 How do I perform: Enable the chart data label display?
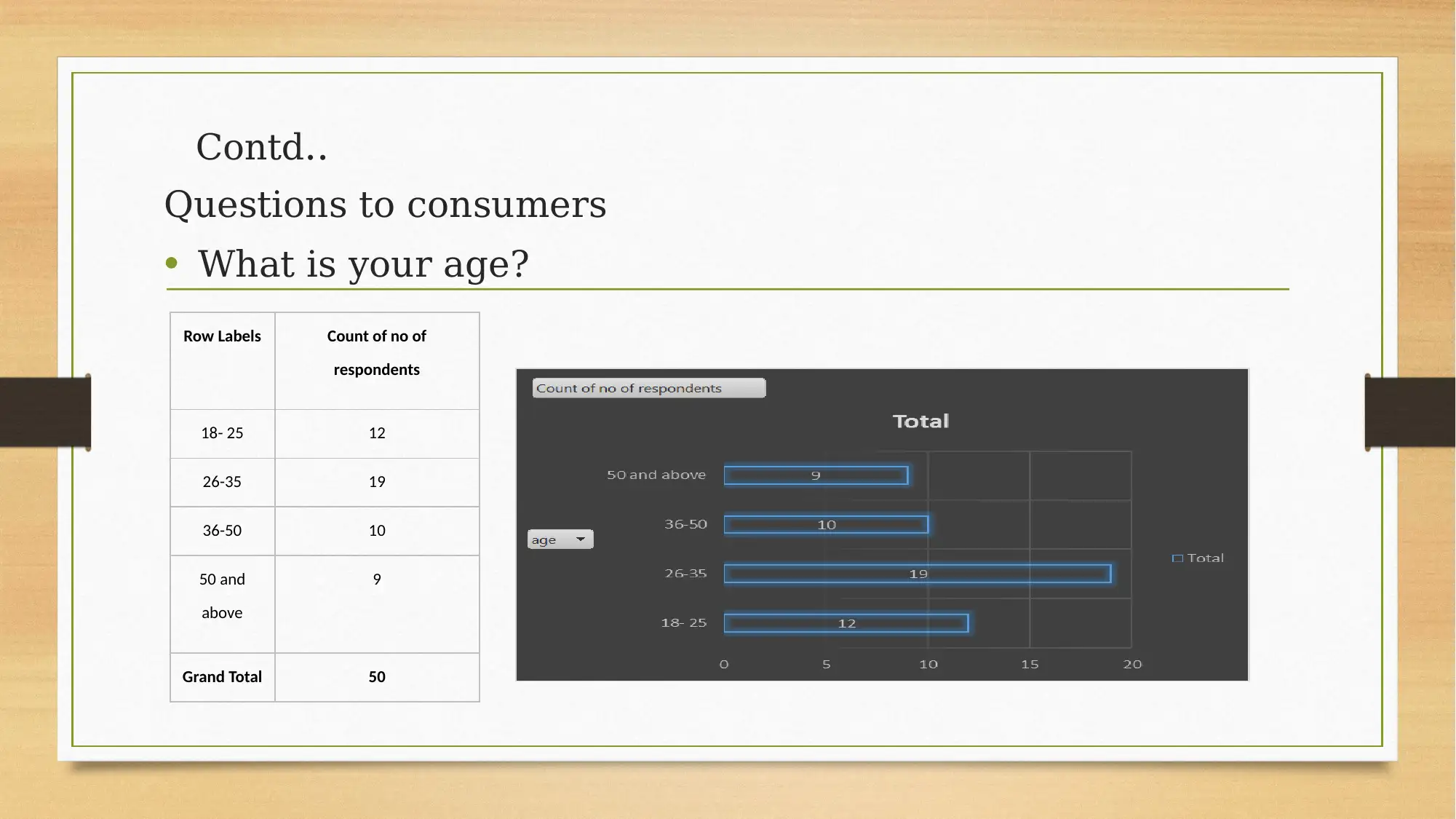pos(918,573)
